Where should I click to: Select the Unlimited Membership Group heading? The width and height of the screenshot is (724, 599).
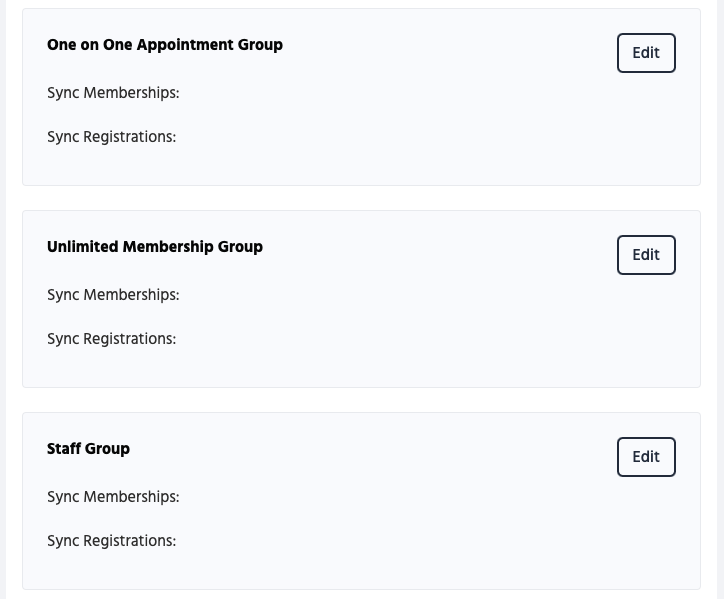tap(155, 247)
